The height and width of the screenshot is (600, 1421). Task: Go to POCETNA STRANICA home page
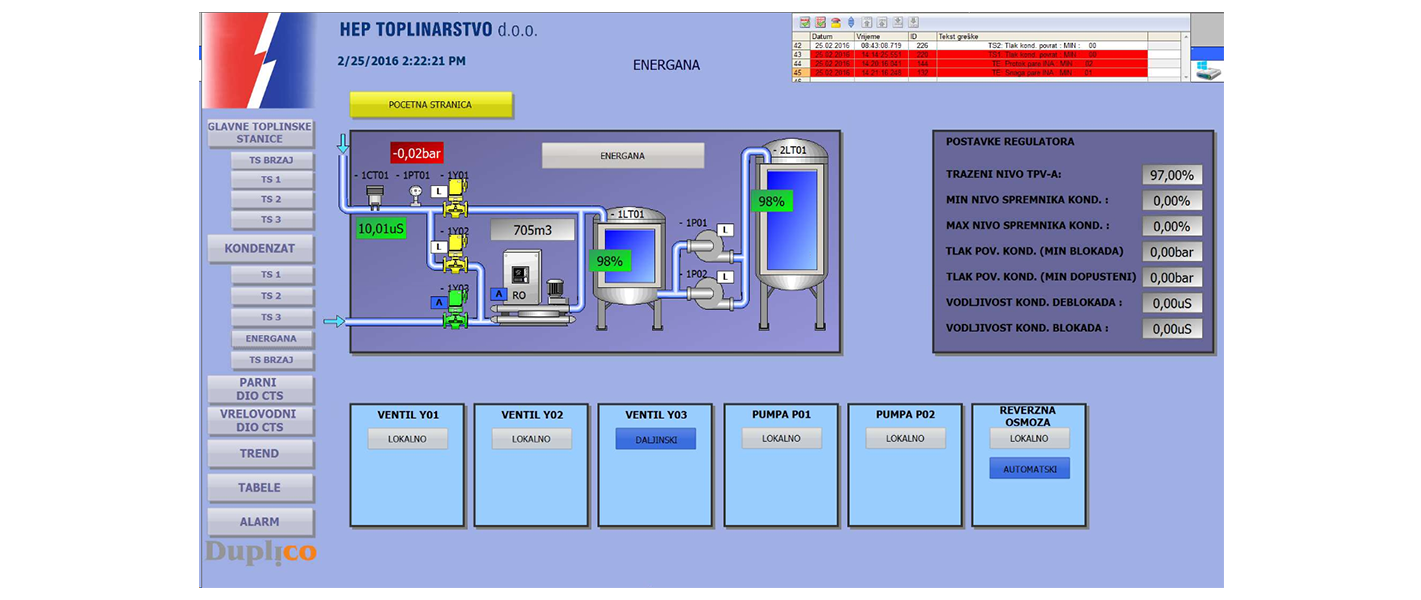click(x=430, y=104)
